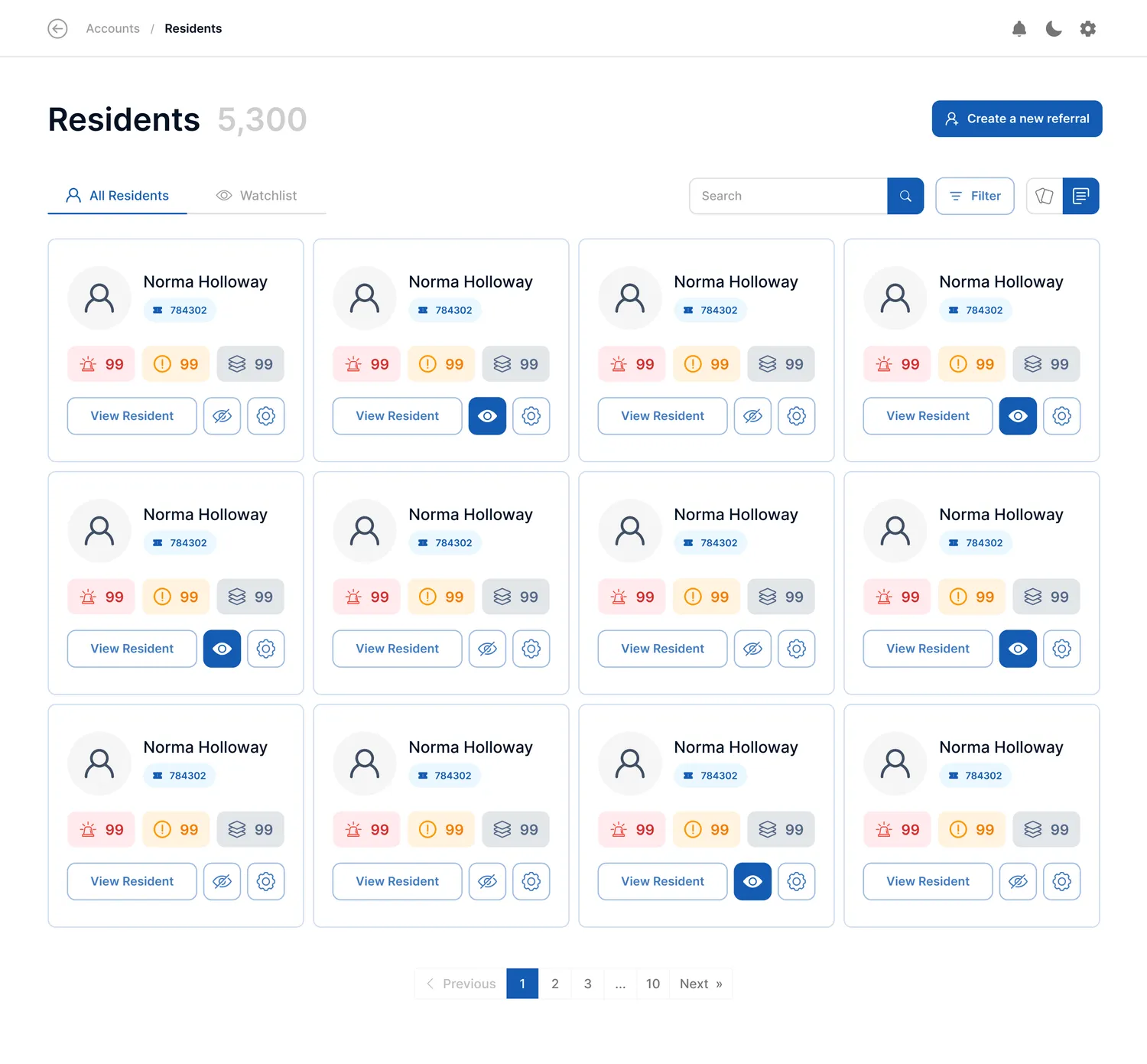The height and width of the screenshot is (1064, 1147).
Task: Click the back arrow icon beside Accounts
Action: tap(57, 28)
